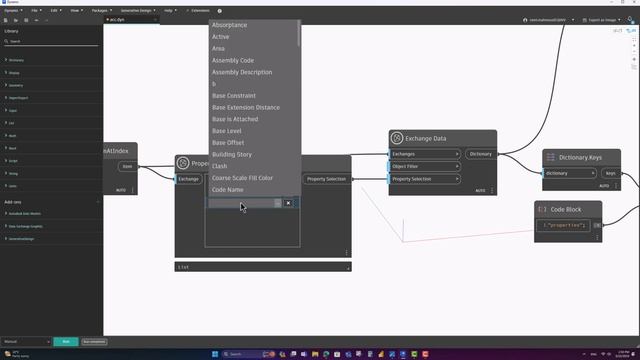Click the Dictionary.Keys node icon
Screen dimensions: 640x360
[551, 157]
